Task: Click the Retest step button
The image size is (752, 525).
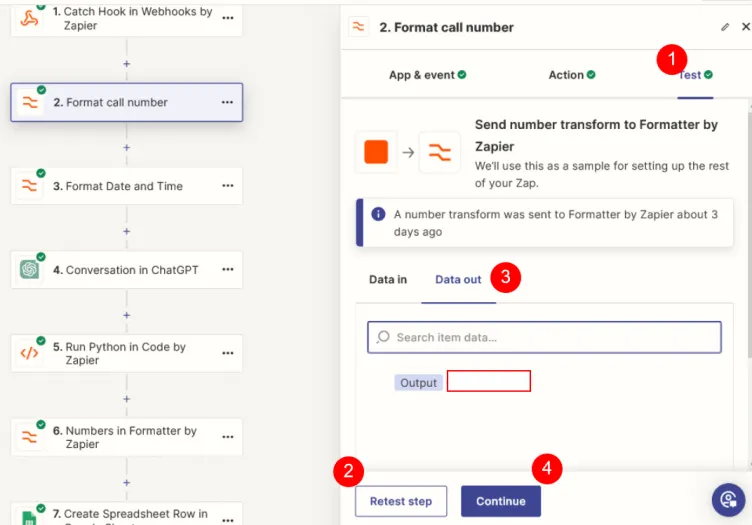Action: (x=401, y=501)
